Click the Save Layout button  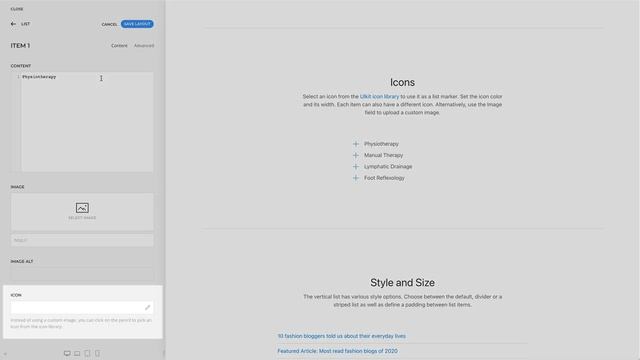(x=137, y=24)
